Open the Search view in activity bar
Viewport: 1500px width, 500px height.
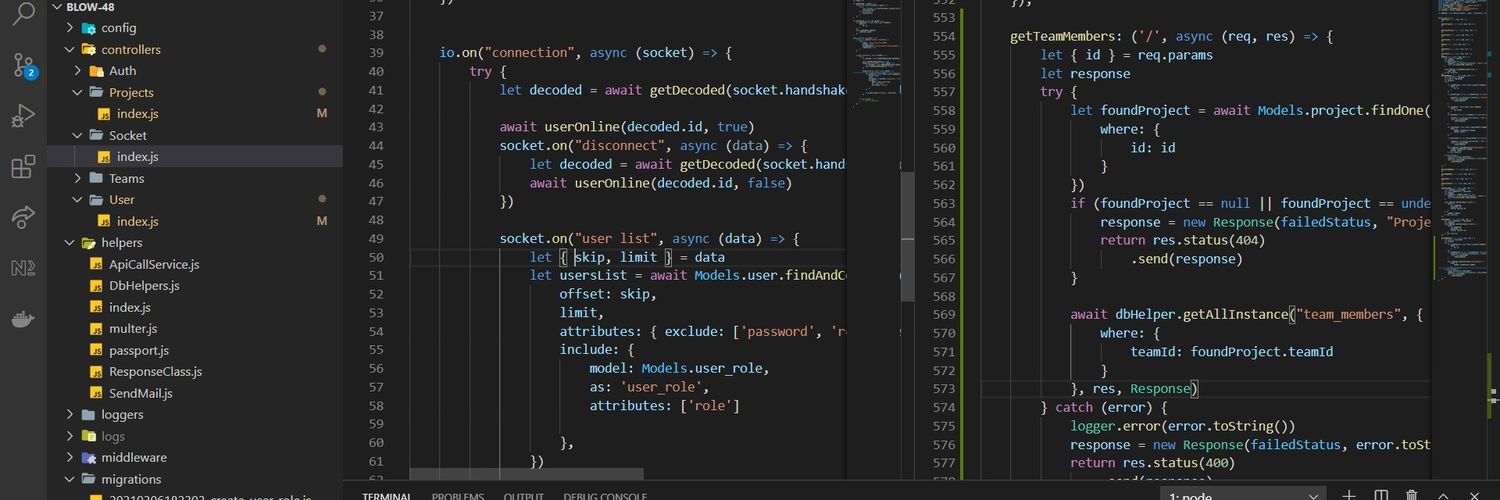pyautogui.click(x=23, y=13)
